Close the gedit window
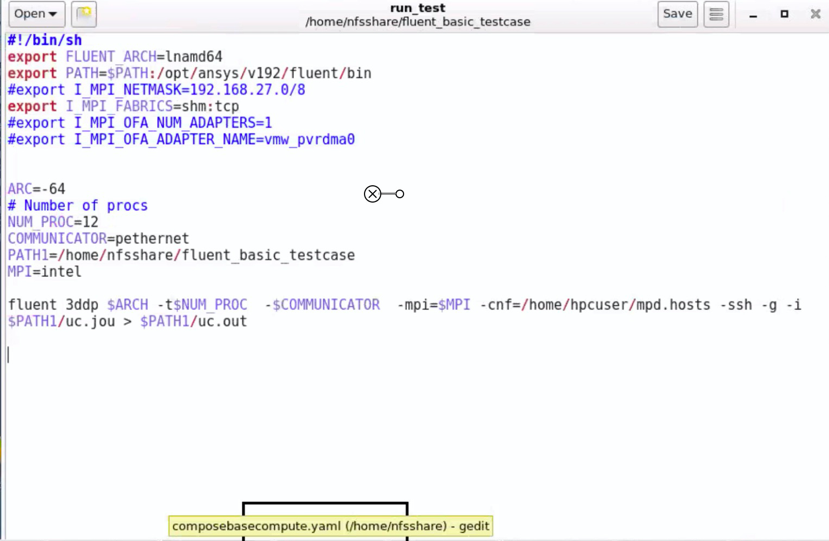Image resolution: width=829 pixels, height=541 pixels. coord(816,14)
